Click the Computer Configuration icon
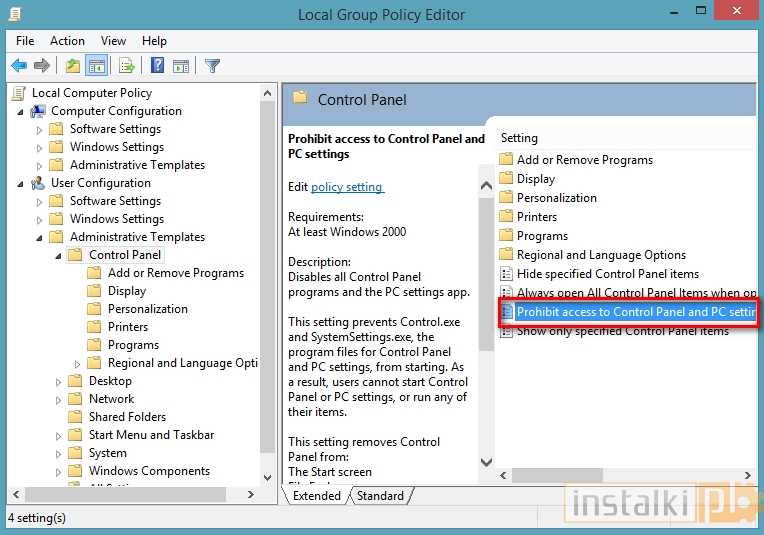Image resolution: width=764 pixels, height=535 pixels. [38, 111]
